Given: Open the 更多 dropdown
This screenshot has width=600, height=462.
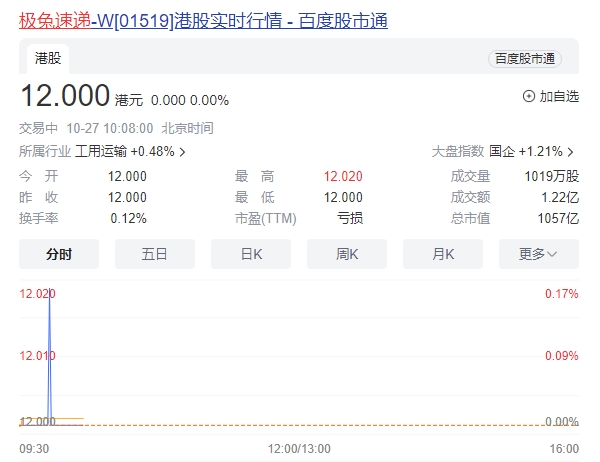Looking at the screenshot, I should (539, 254).
